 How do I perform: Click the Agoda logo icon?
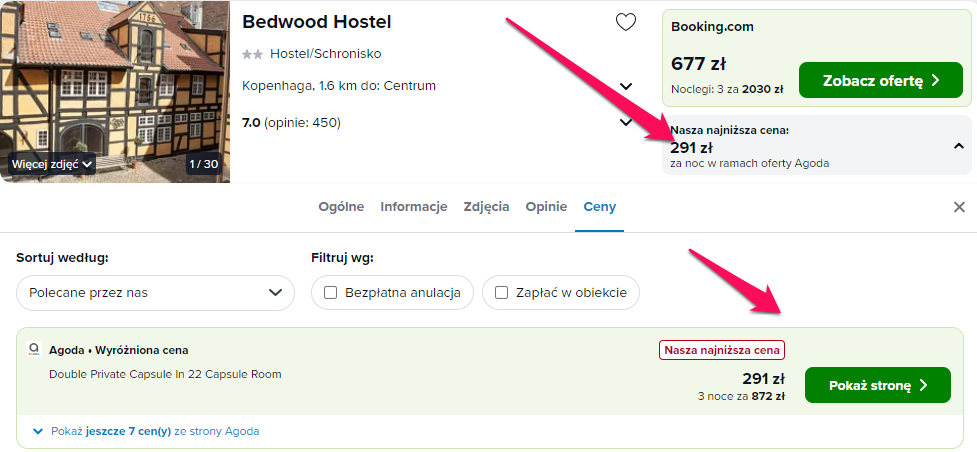click(34, 350)
